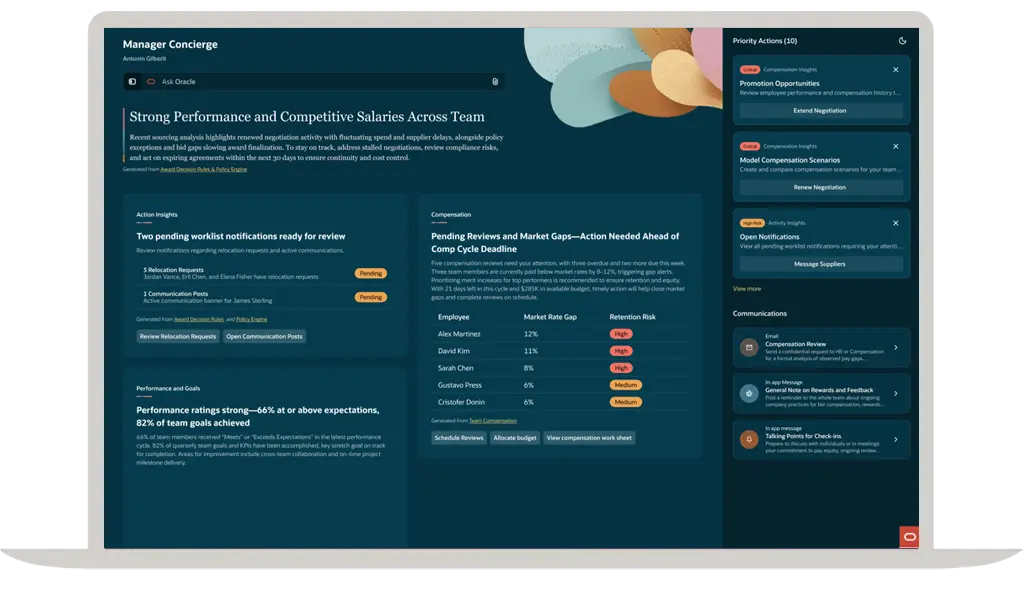Toggle dark mode moon icon

coord(903,40)
